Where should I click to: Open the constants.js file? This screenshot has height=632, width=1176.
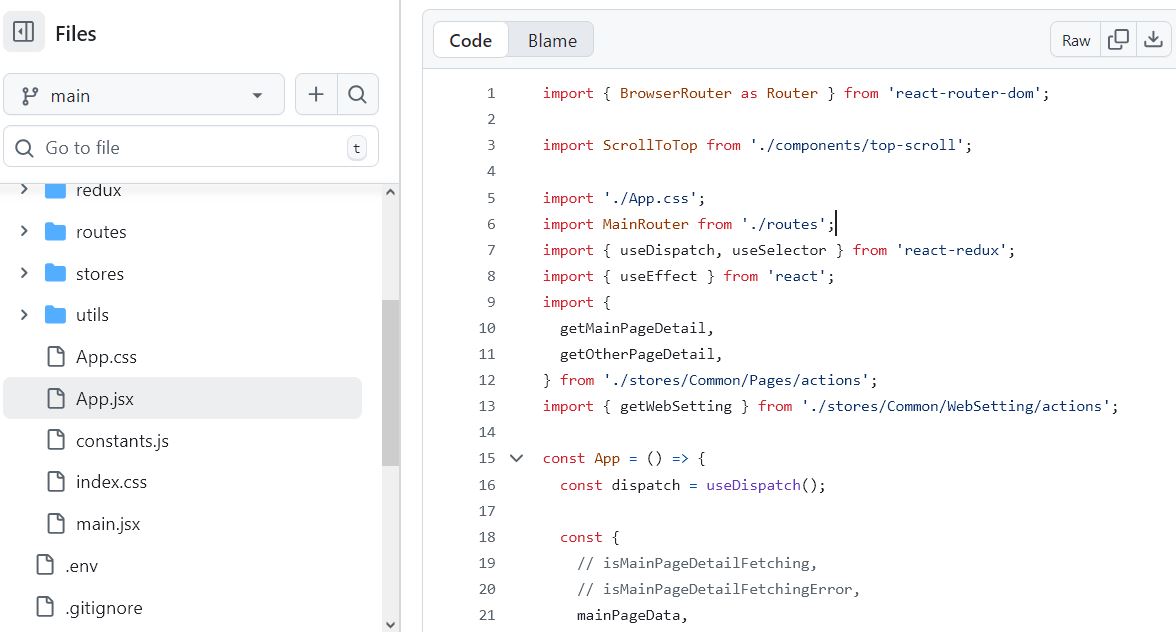coord(122,439)
